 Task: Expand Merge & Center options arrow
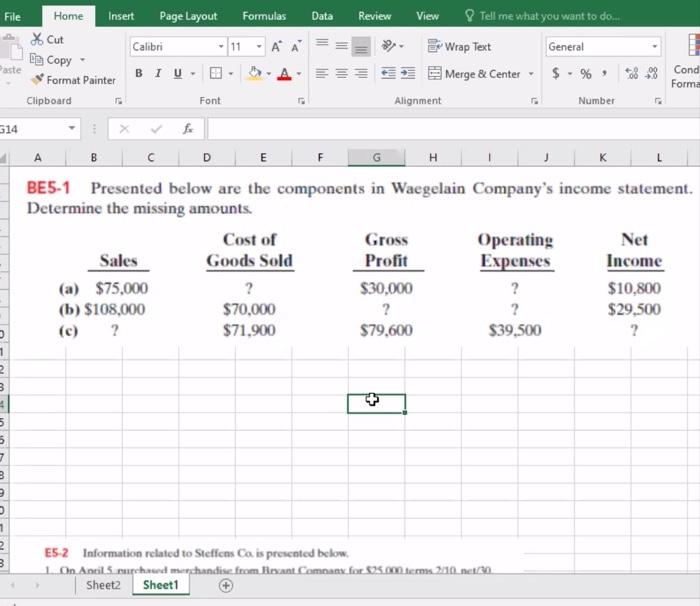(531, 74)
